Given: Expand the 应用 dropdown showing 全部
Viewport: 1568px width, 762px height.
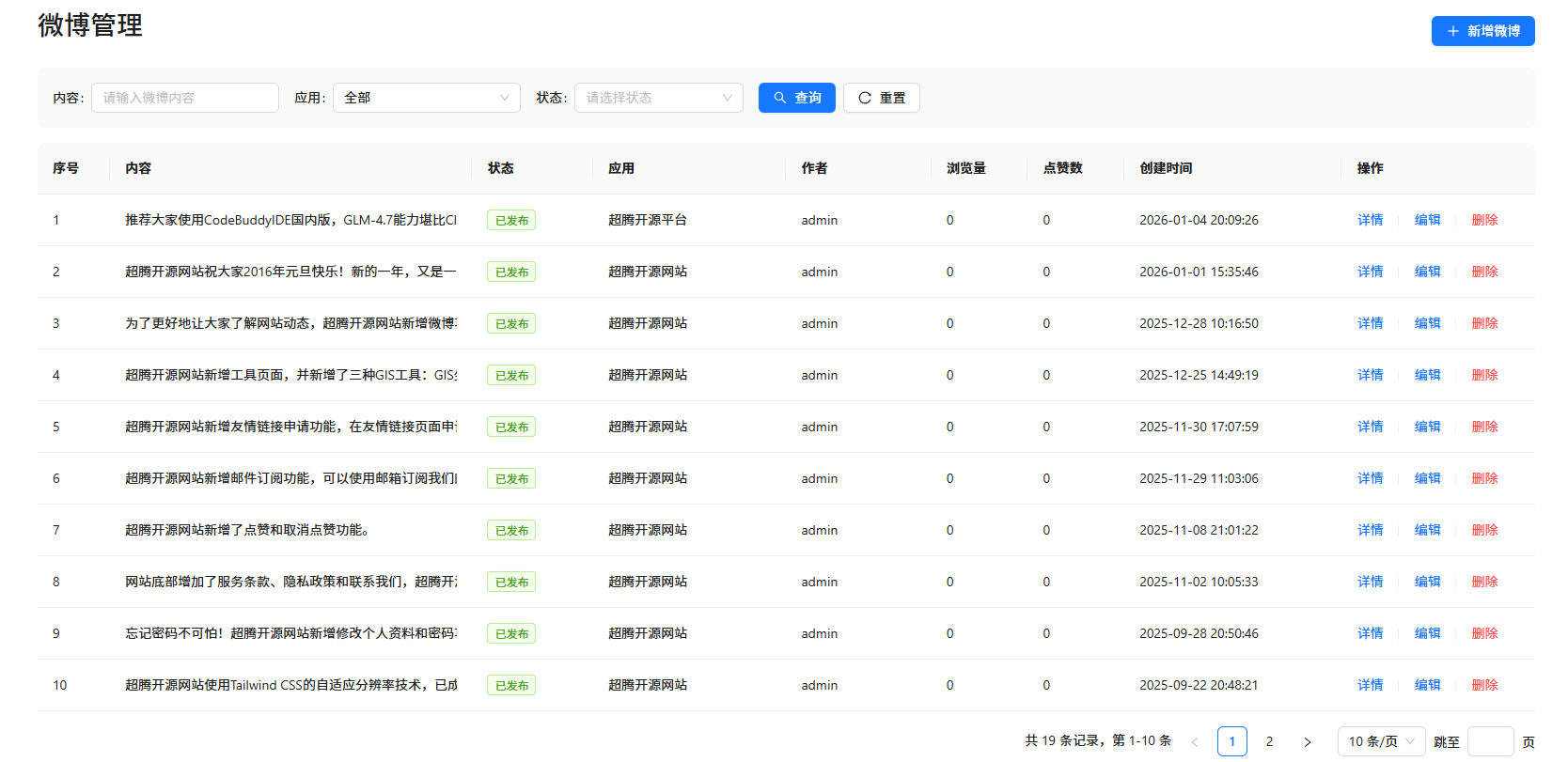Looking at the screenshot, I should click(426, 98).
